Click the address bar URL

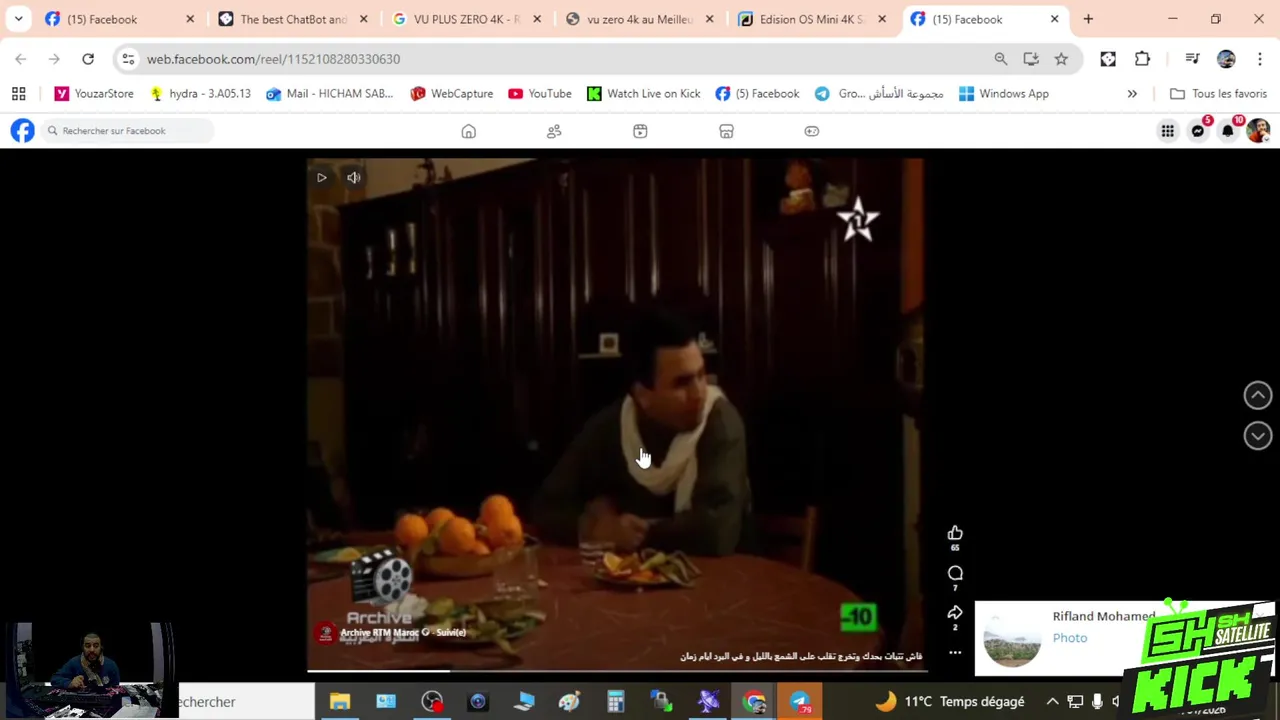click(x=273, y=59)
